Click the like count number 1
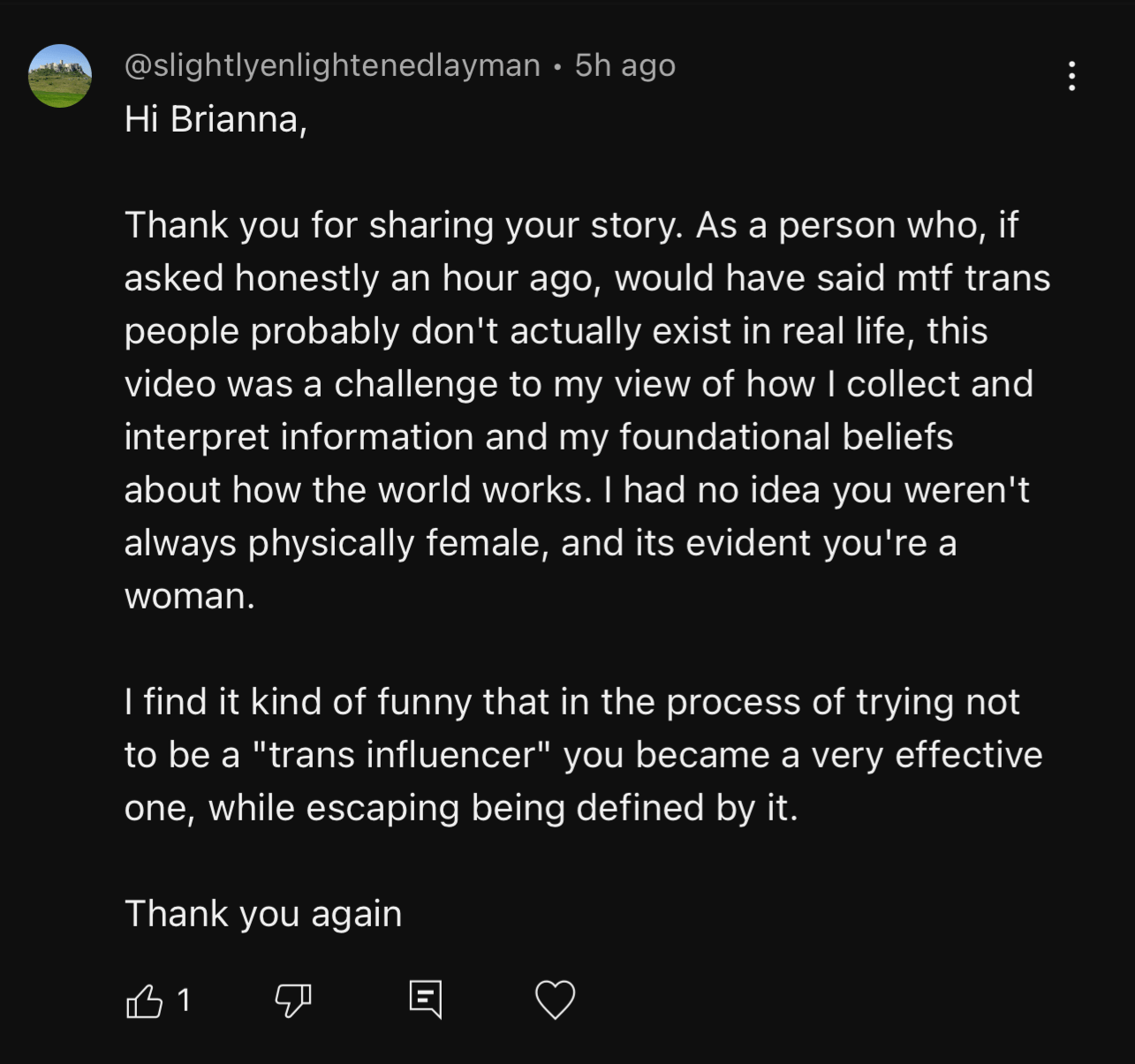This screenshot has height=1064, width=1135. 184,1000
